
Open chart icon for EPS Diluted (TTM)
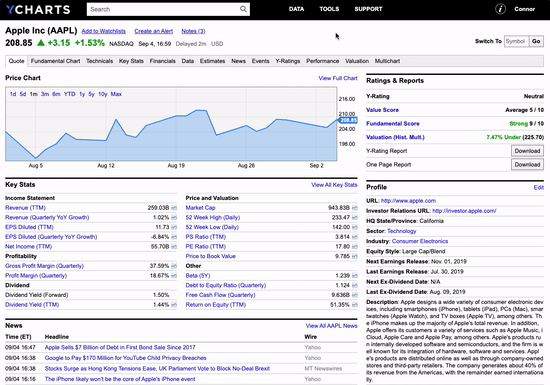coord(174,227)
